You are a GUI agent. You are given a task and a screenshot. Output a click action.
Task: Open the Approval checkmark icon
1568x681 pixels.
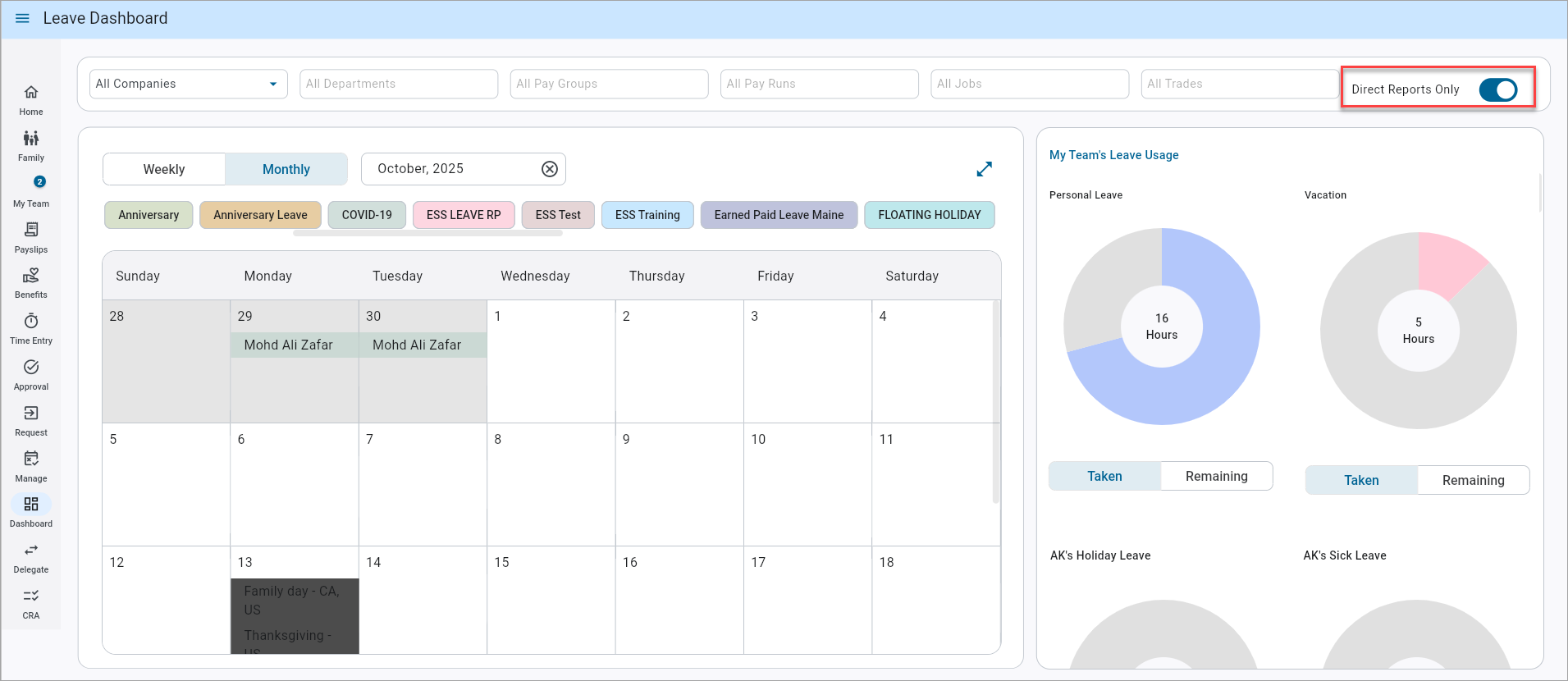pos(31,368)
